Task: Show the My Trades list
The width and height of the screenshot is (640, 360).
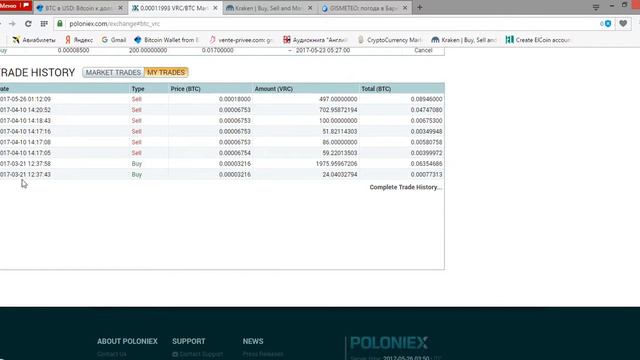Action: 166,72
